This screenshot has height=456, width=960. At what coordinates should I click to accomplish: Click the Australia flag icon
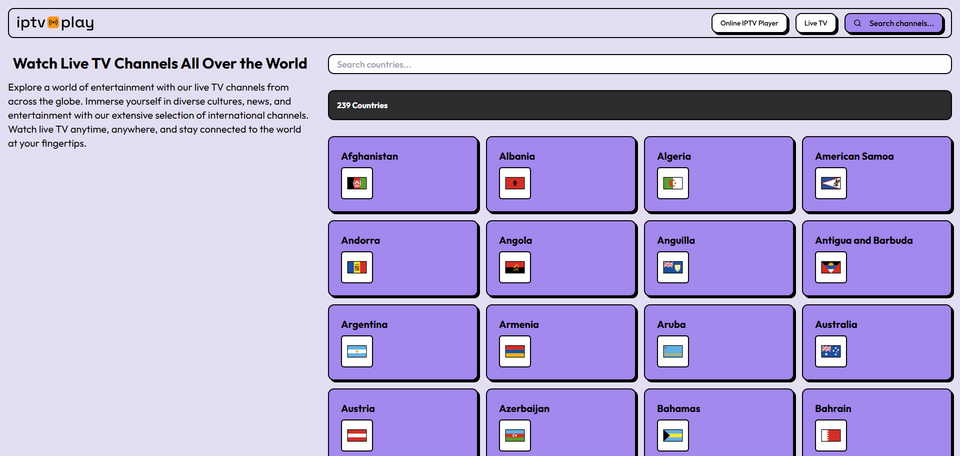pos(831,351)
